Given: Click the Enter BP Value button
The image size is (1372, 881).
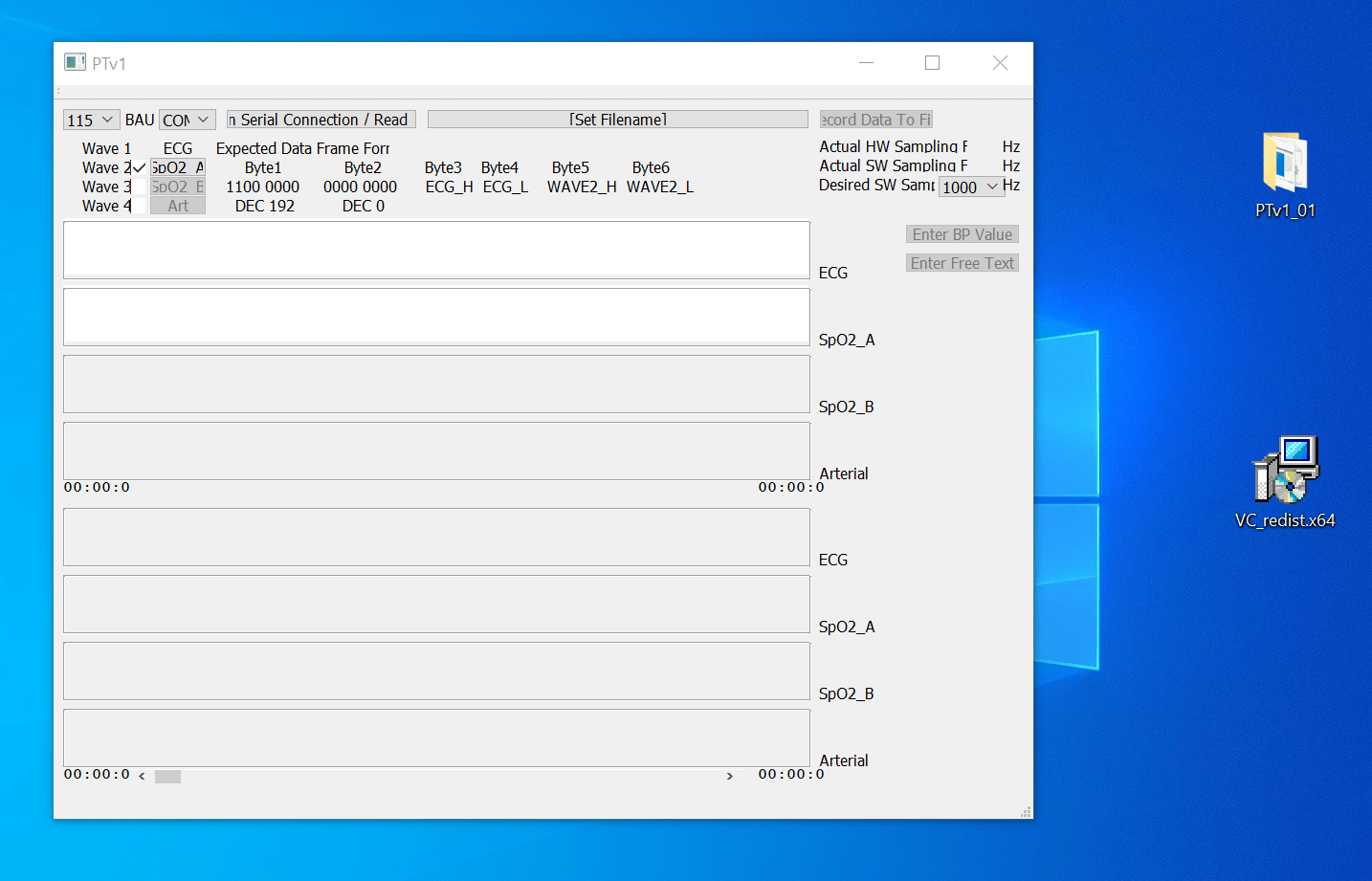Looking at the screenshot, I should (962, 233).
